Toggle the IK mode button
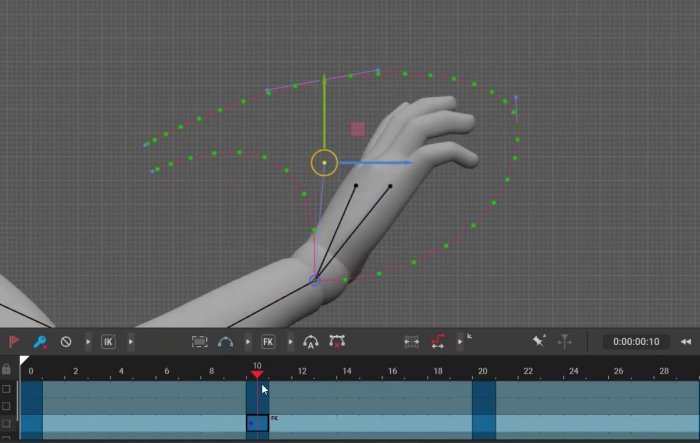The image size is (700, 443). (x=108, y=341)
